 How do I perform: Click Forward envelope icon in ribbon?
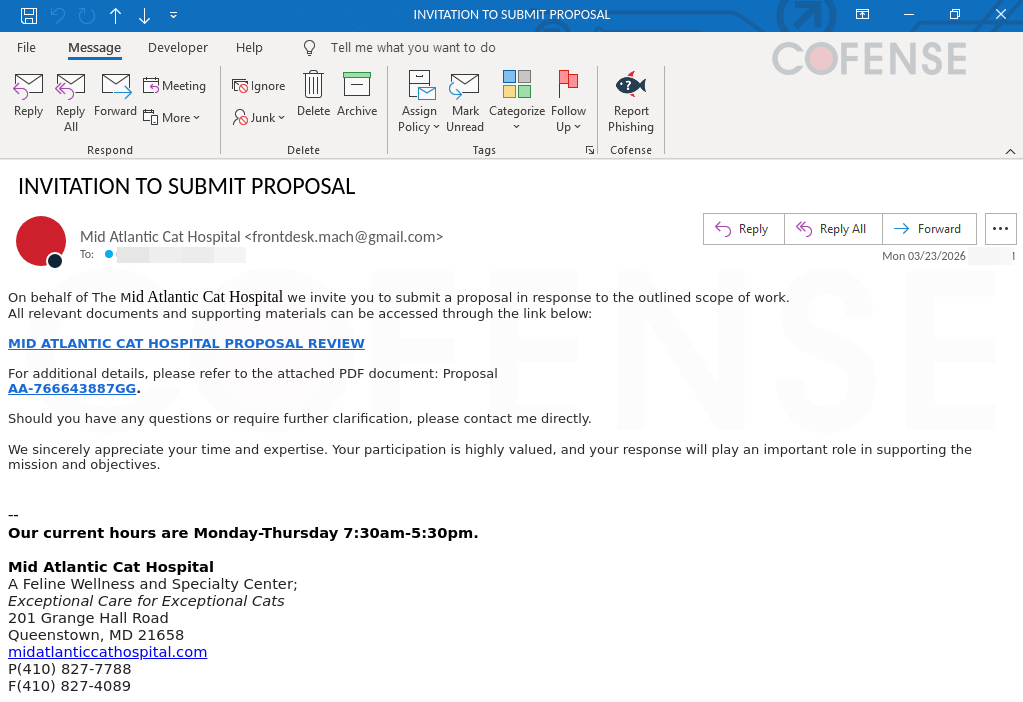coord(115,93)
